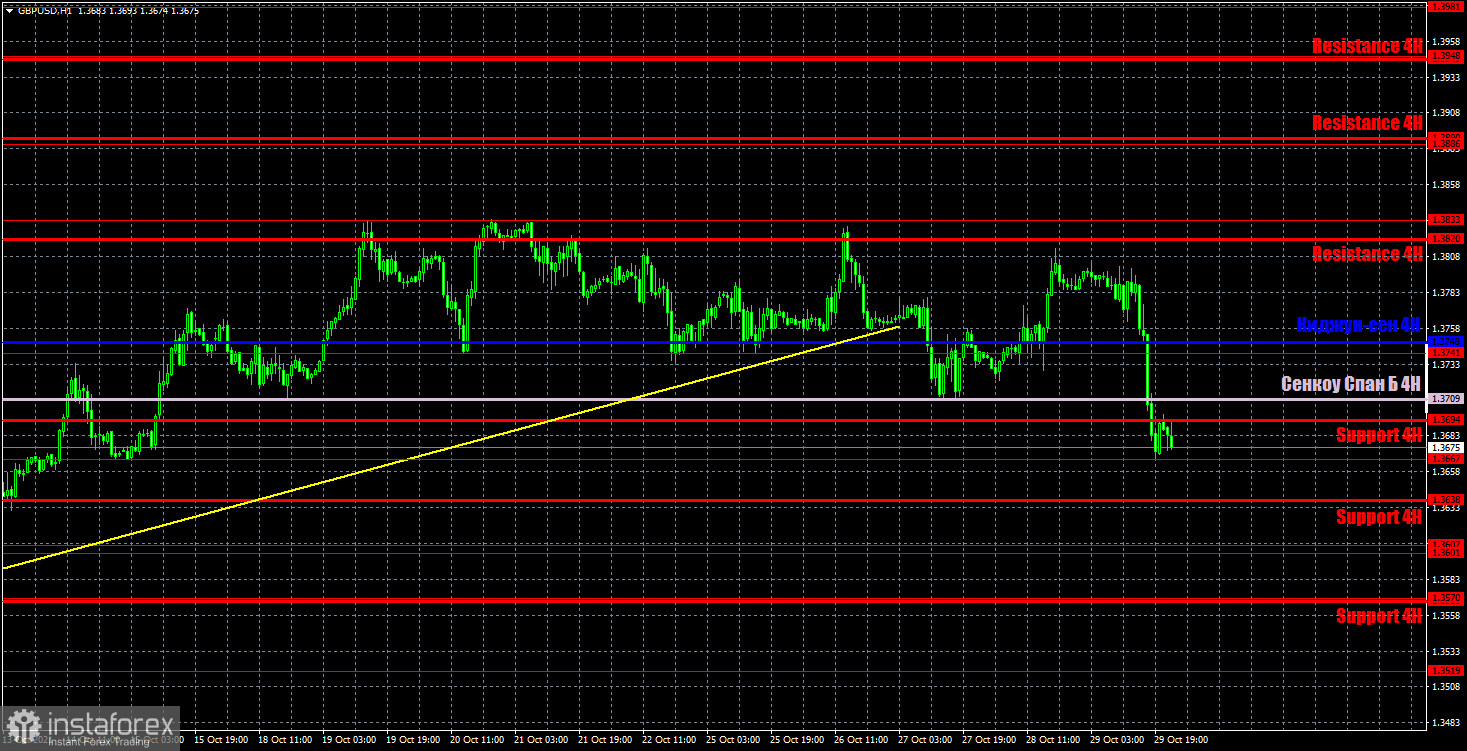Click the 1.3483 price axis value
The height and width of the screenshot is (751, 1467).
[1447, 723]
